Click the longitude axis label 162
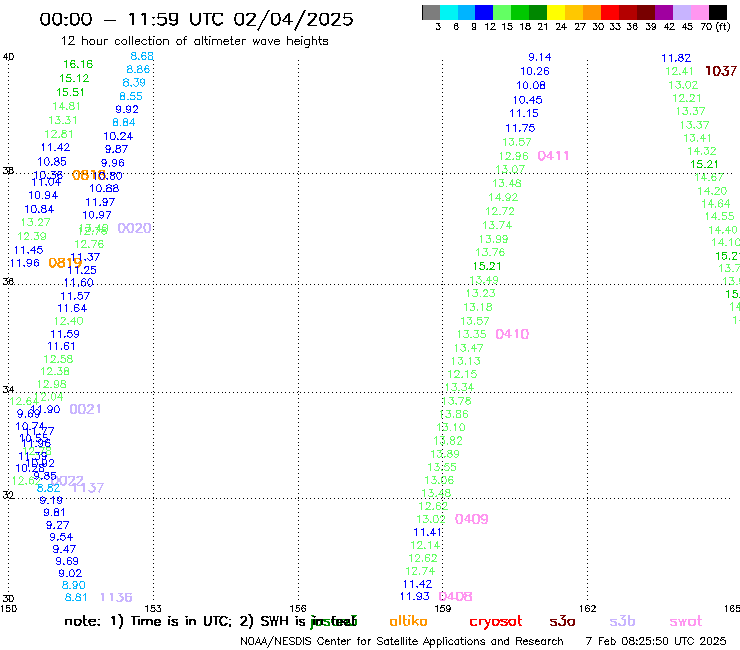This screenshot has height=650, width=740. (588, 608)
